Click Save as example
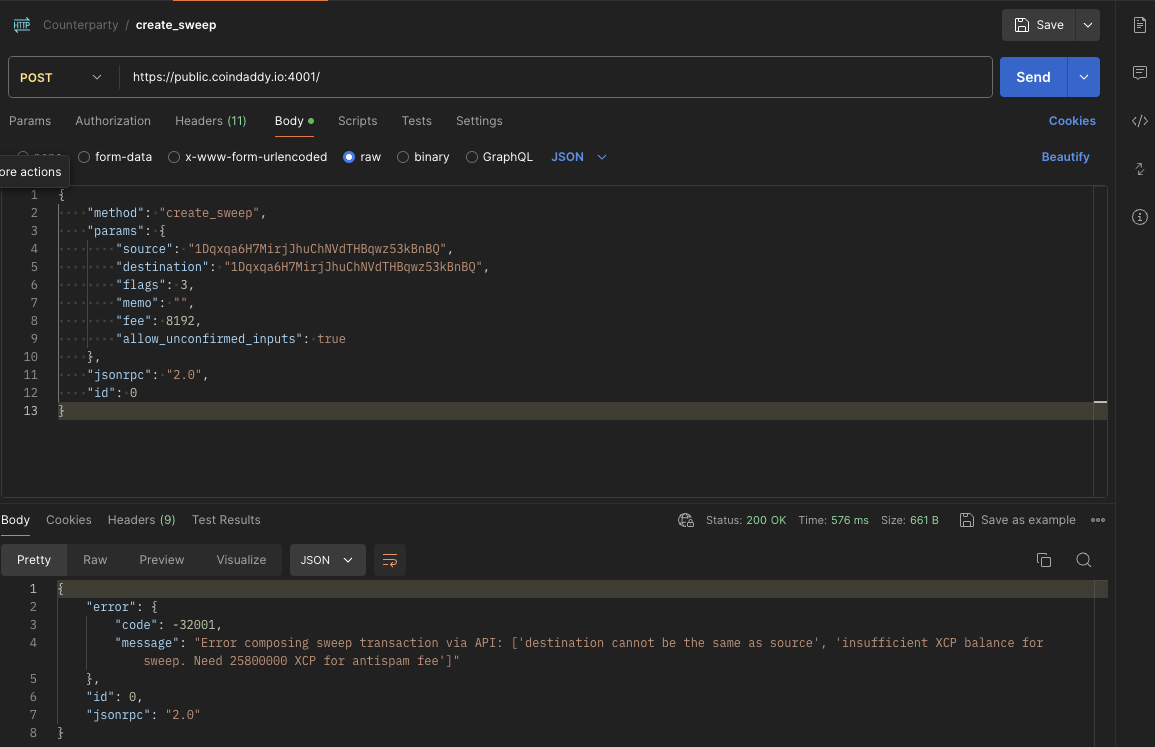1155x747 pixels. [x=1017, y=520]
